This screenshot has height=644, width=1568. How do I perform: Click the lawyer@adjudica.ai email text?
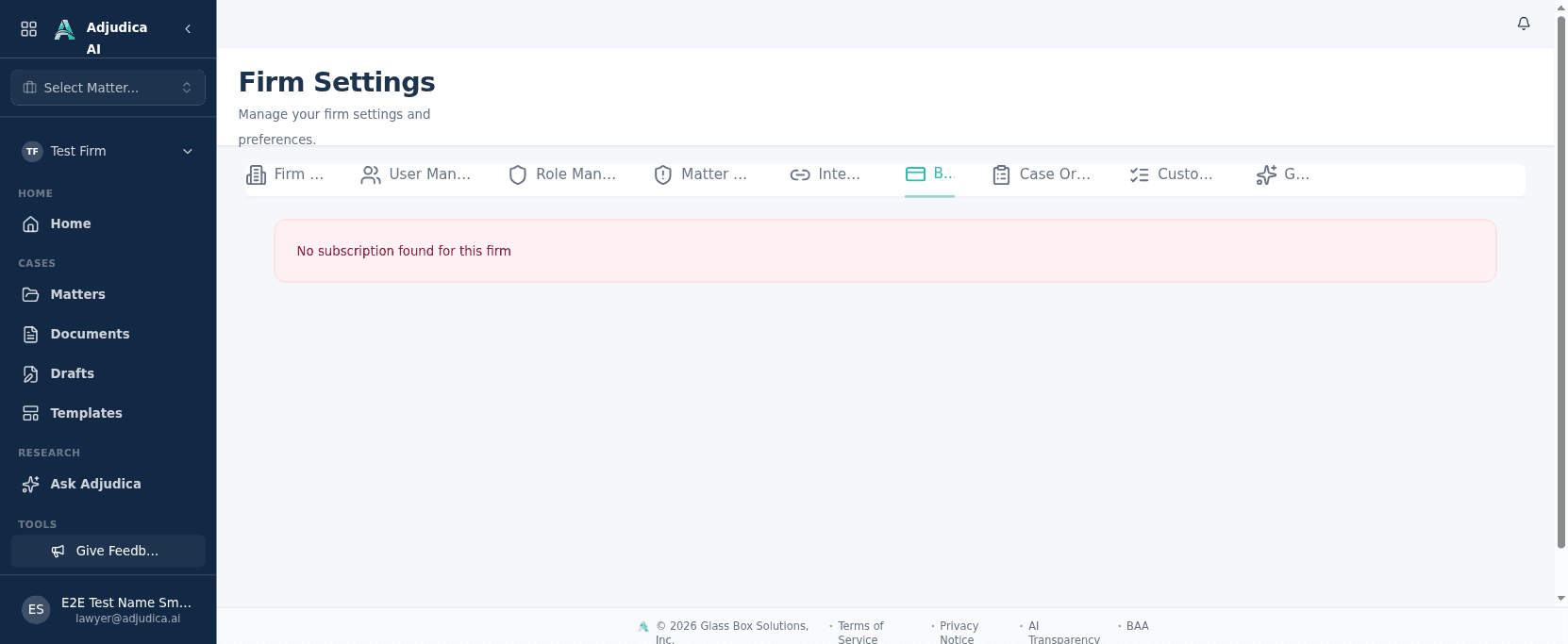pyautogui.click(x=127, y=619)
